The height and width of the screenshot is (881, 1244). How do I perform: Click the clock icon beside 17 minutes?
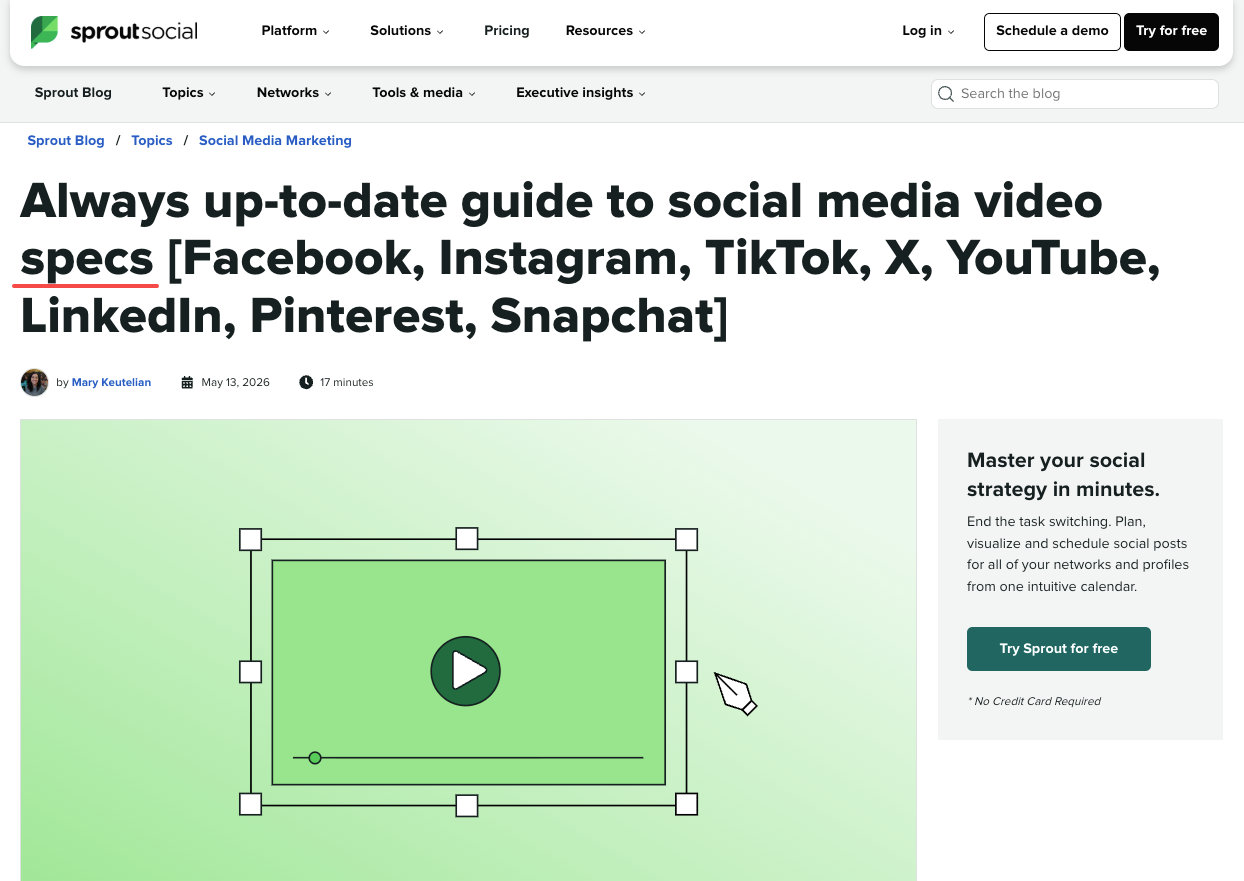[306, 382]
